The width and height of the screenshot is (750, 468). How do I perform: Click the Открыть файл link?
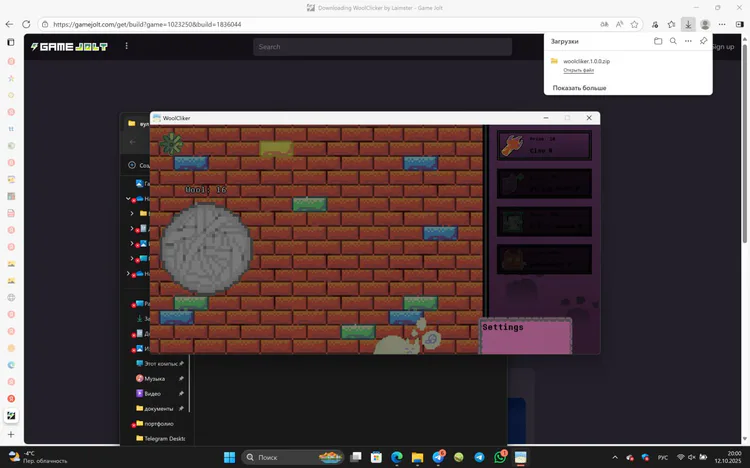tap(578, 70)
